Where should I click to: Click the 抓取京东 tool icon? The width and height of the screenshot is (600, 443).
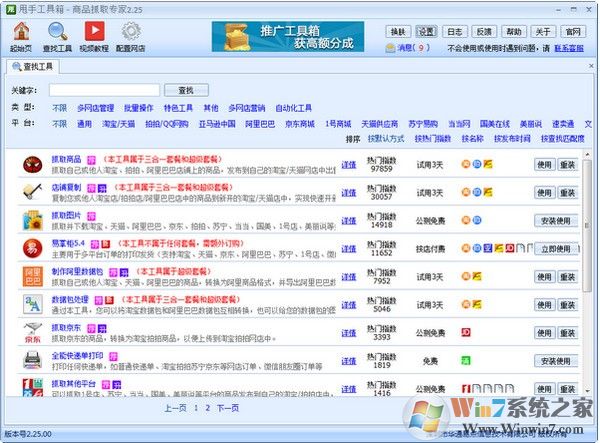[31, 332]
